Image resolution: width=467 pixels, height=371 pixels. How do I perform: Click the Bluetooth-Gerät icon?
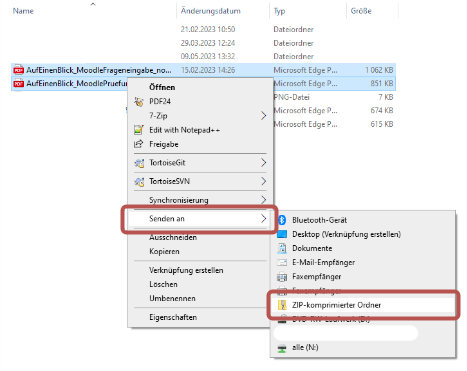(x=282, y=220)
